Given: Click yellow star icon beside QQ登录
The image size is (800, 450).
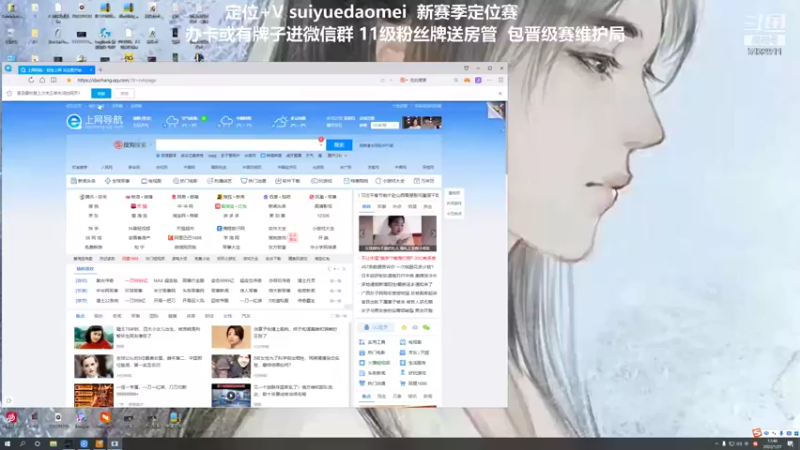Looking at the screenshot, I should (x=404, y=328).
